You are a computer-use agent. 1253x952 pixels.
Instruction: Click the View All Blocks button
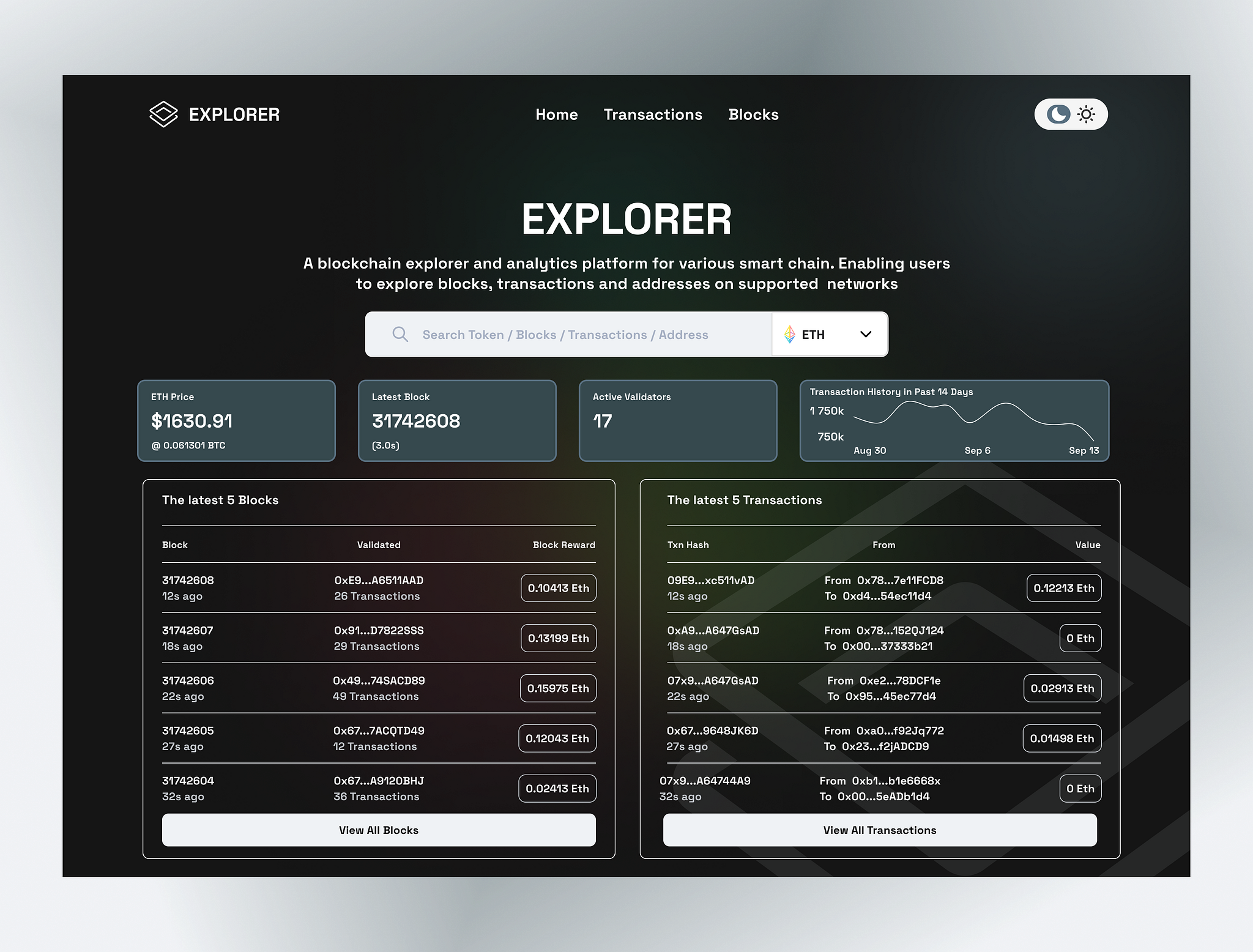pyautogui.click(x=378, y=830)
